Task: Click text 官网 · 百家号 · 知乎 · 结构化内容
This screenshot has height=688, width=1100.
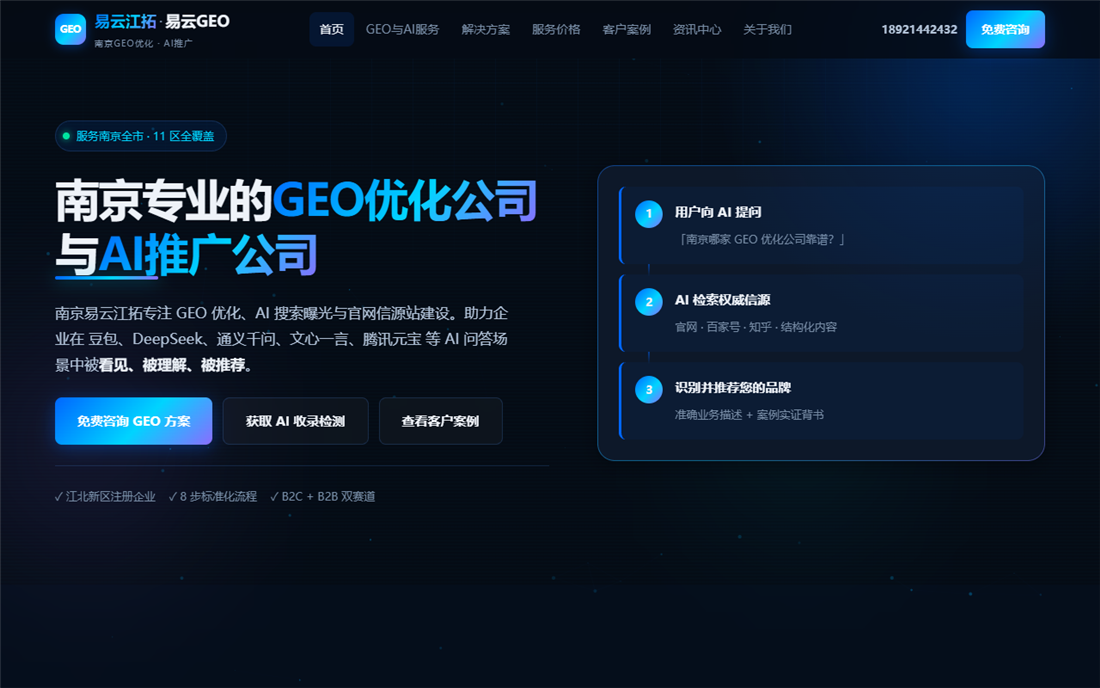Action: click(x=756, y=327)
